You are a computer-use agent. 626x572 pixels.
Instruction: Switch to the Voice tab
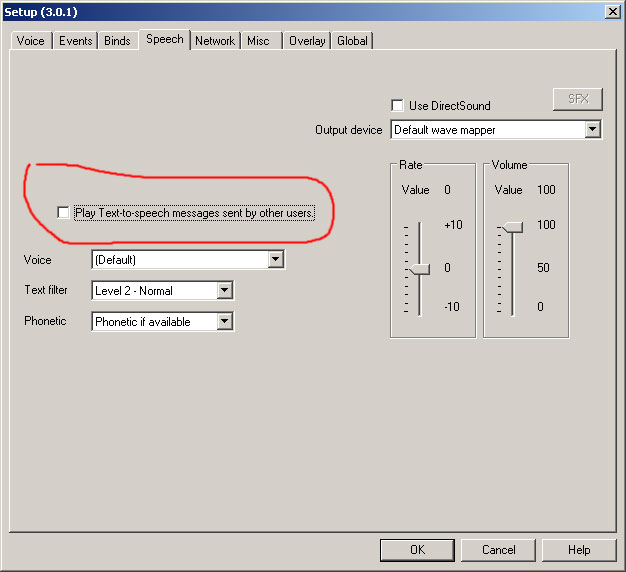click(31, 41)
